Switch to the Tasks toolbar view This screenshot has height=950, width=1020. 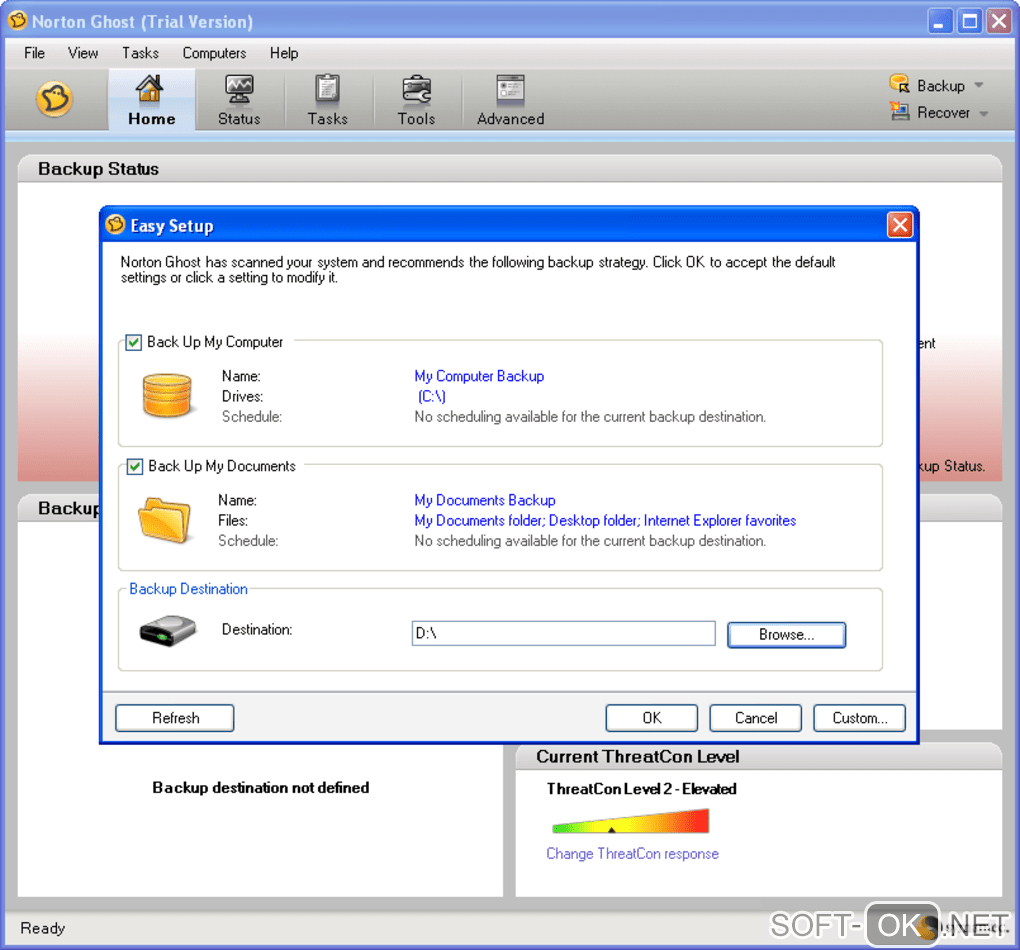pos(327,100)
